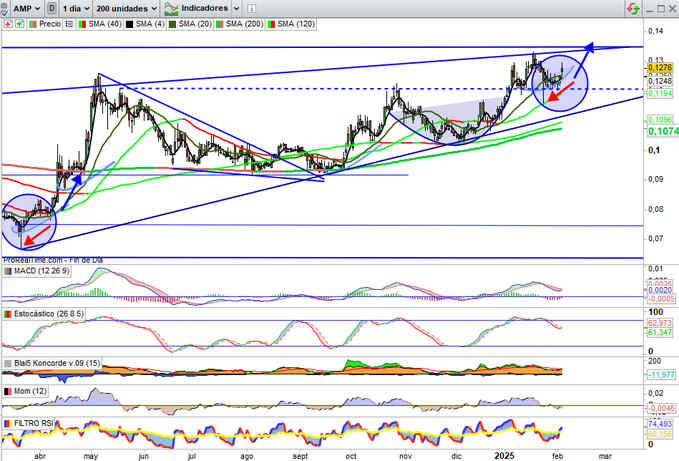
Task: Click the FILTRO RSI indicator icon
Action: click(8, 423)
